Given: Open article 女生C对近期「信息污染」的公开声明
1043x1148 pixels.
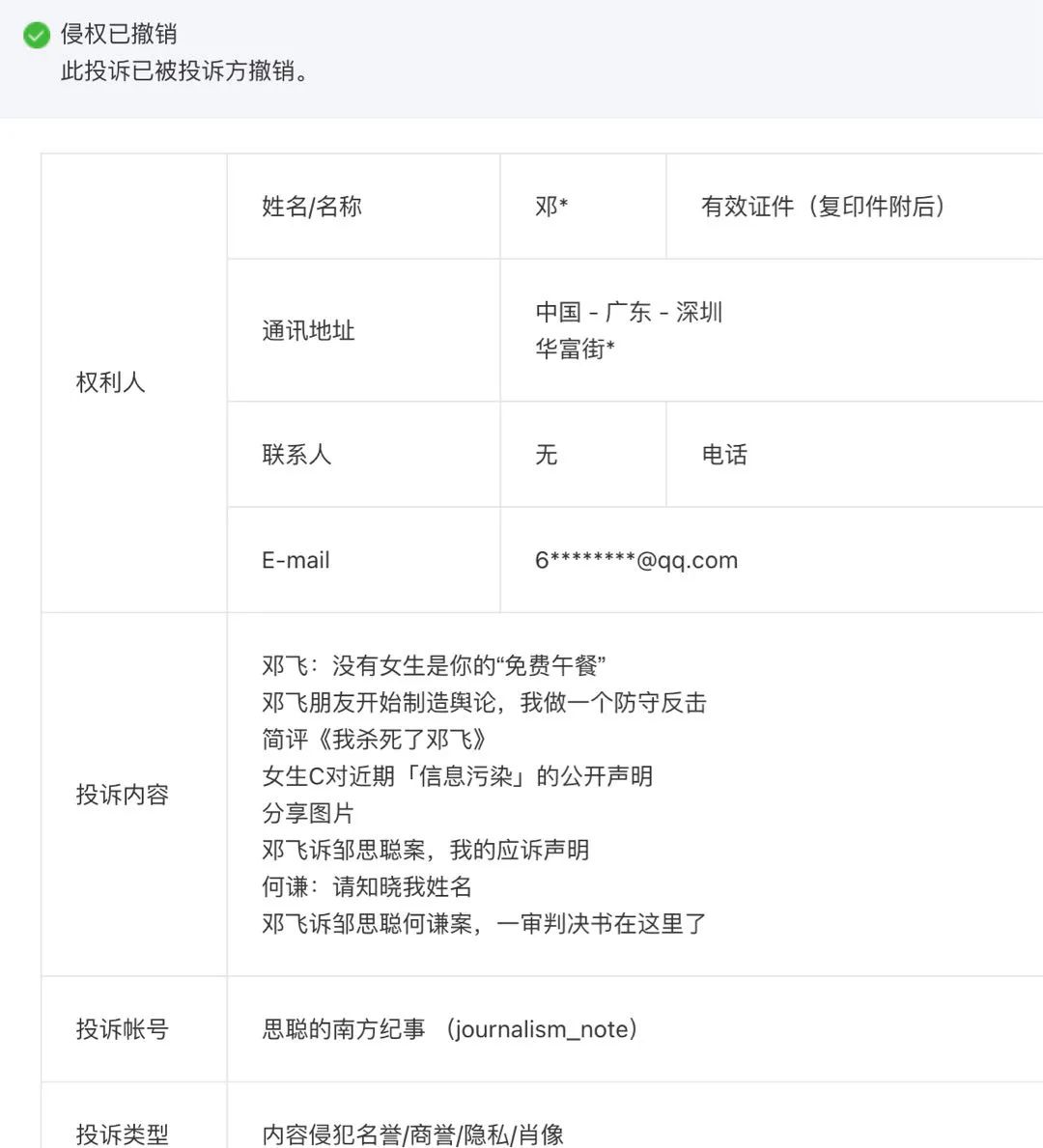Looking at the screenshot, I should [x=457, y=776].
